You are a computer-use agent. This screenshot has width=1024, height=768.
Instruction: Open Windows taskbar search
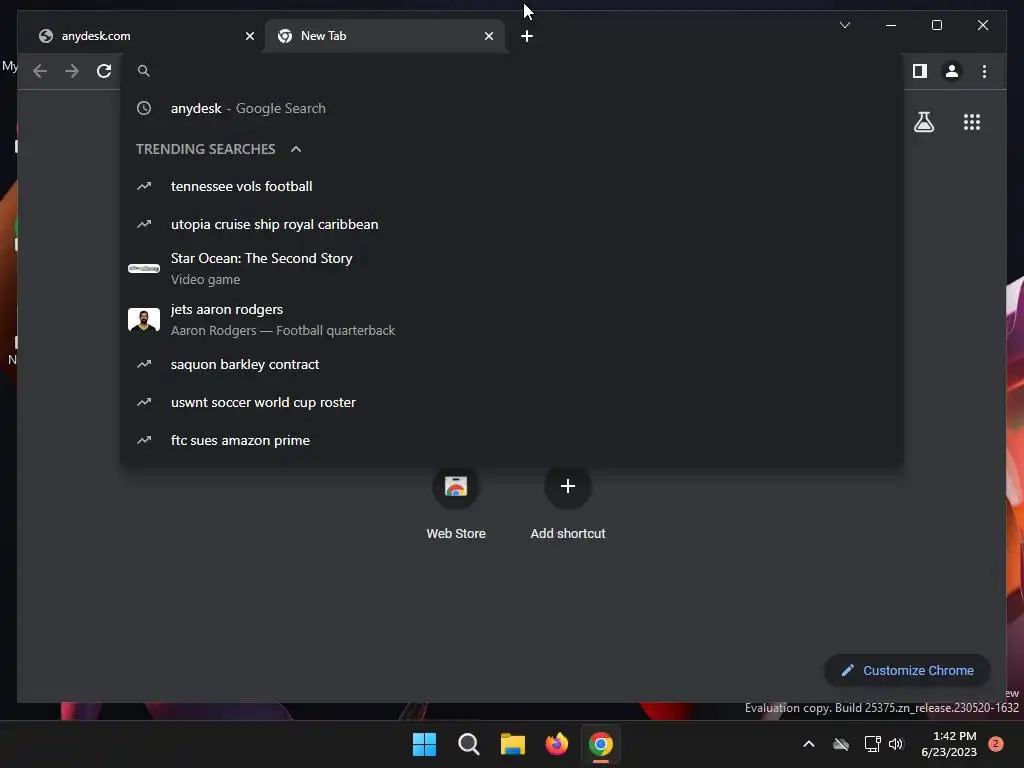(468, 744)
